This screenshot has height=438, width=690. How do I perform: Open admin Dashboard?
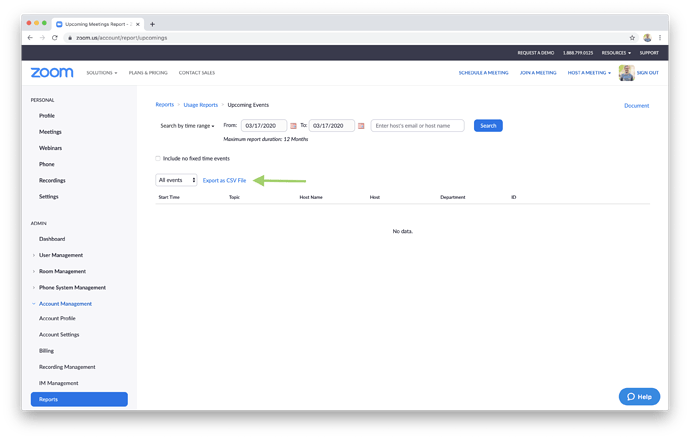pos(52,239)
